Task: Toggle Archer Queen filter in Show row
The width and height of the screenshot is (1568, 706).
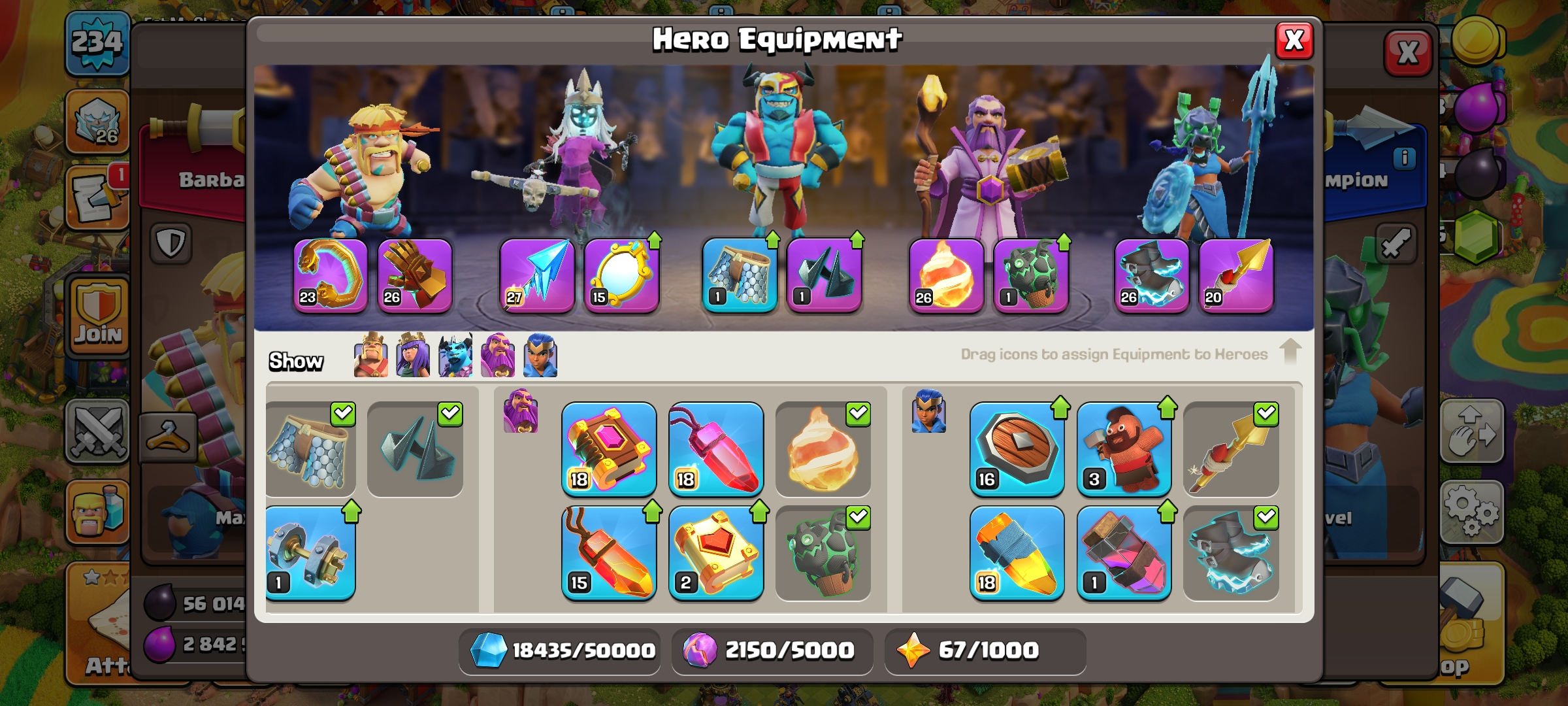Action: point(413,356)
